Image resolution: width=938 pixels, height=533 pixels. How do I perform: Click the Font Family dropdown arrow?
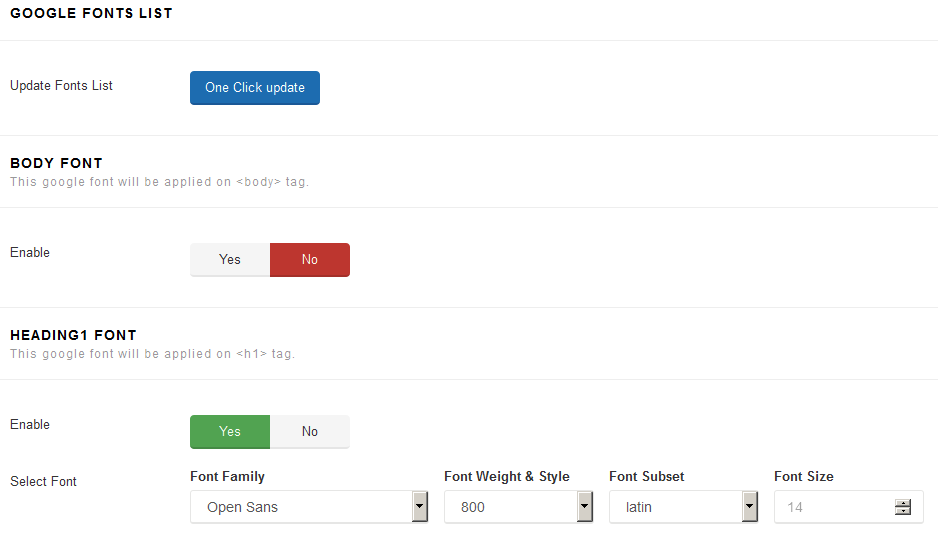(420, 507)
